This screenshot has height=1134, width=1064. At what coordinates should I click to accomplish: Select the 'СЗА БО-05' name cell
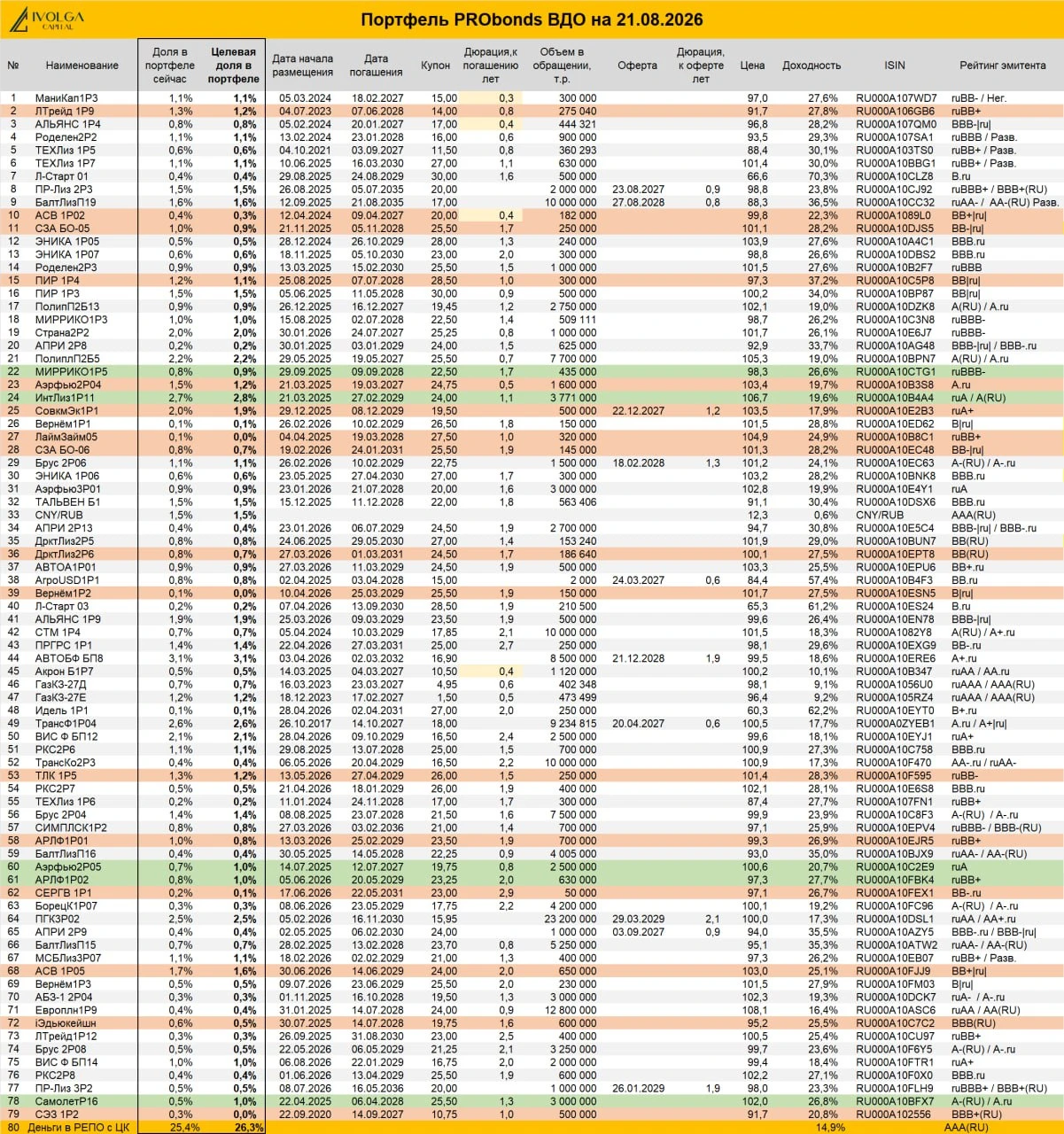coord(62,229)
